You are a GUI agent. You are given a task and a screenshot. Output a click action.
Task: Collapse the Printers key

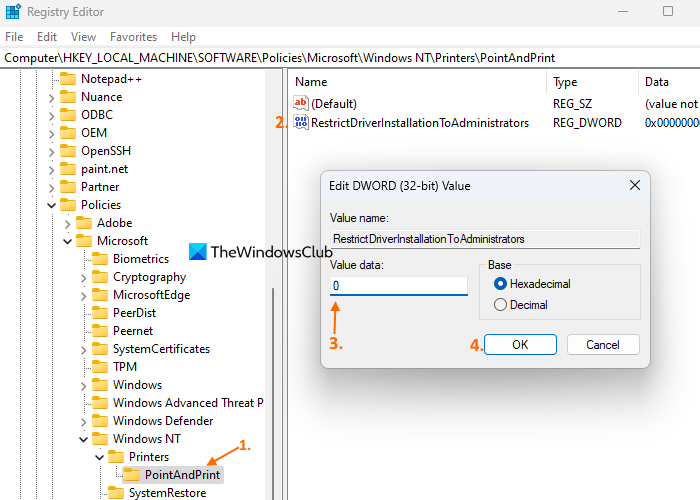100,457
